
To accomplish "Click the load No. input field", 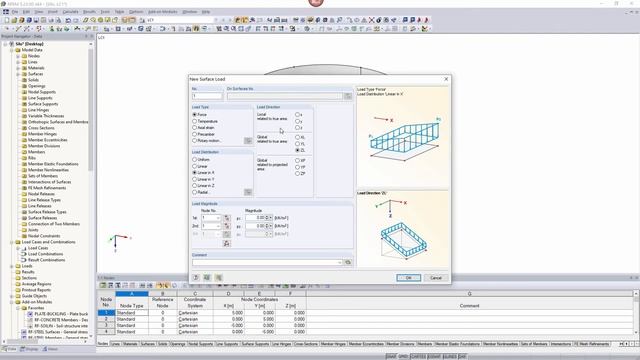I will click(x=207, y=96).
